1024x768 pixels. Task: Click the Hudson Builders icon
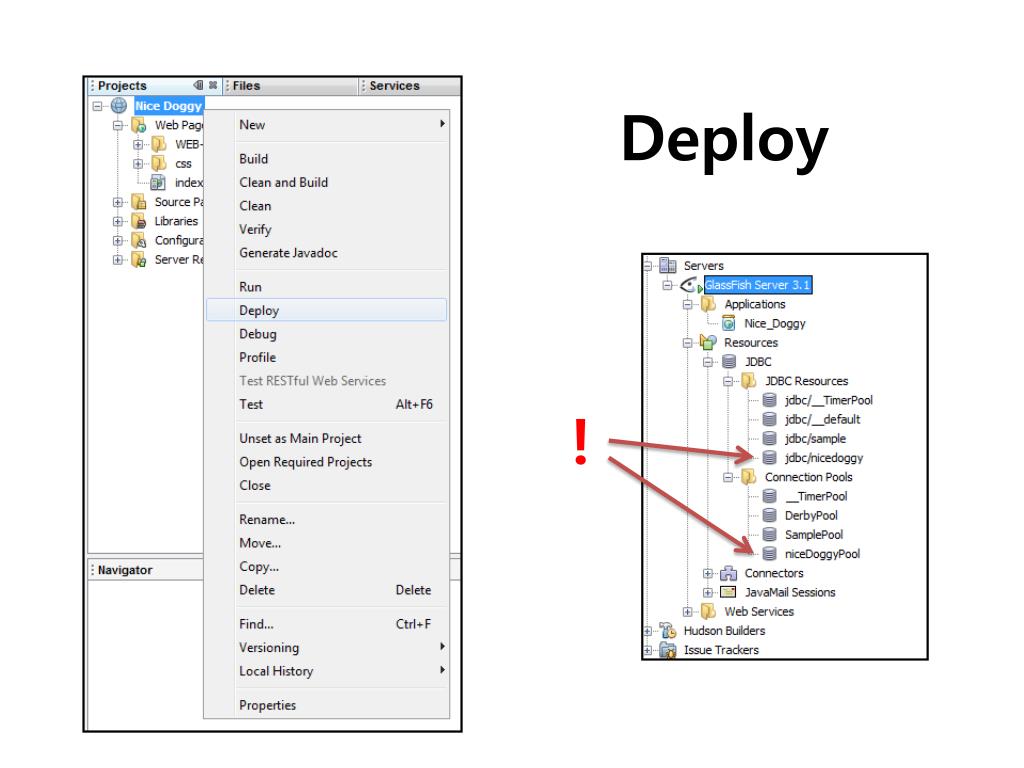pyautogui.click(x=667, y=631)
